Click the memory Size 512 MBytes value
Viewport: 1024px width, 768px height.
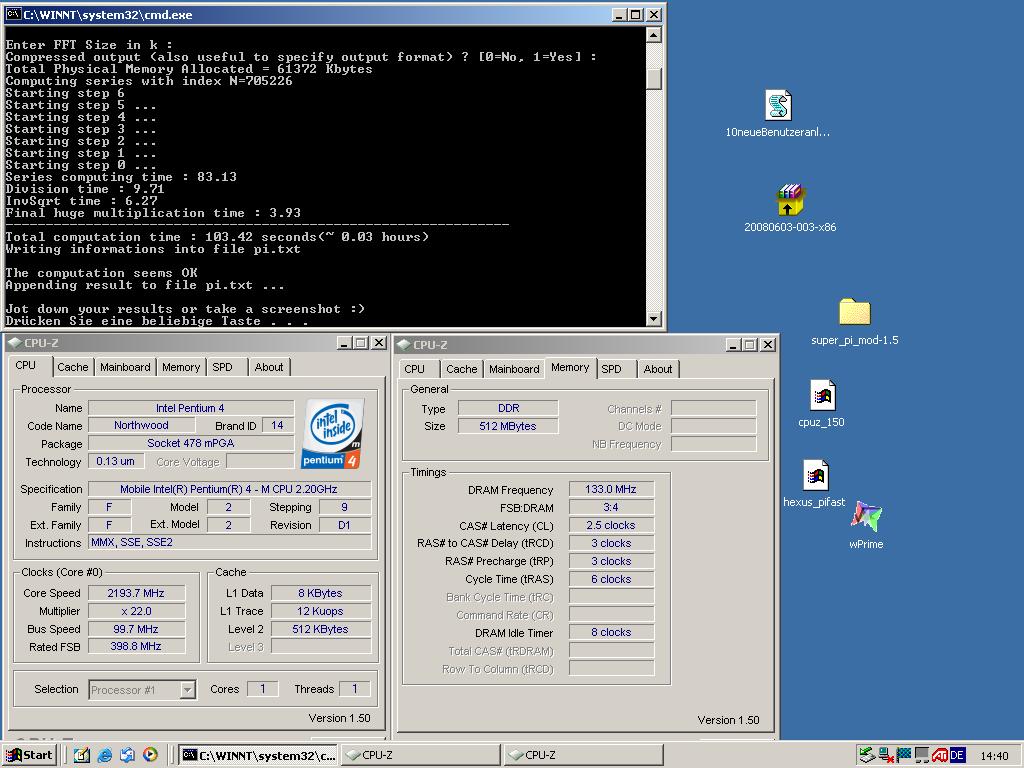coord(507,426)
